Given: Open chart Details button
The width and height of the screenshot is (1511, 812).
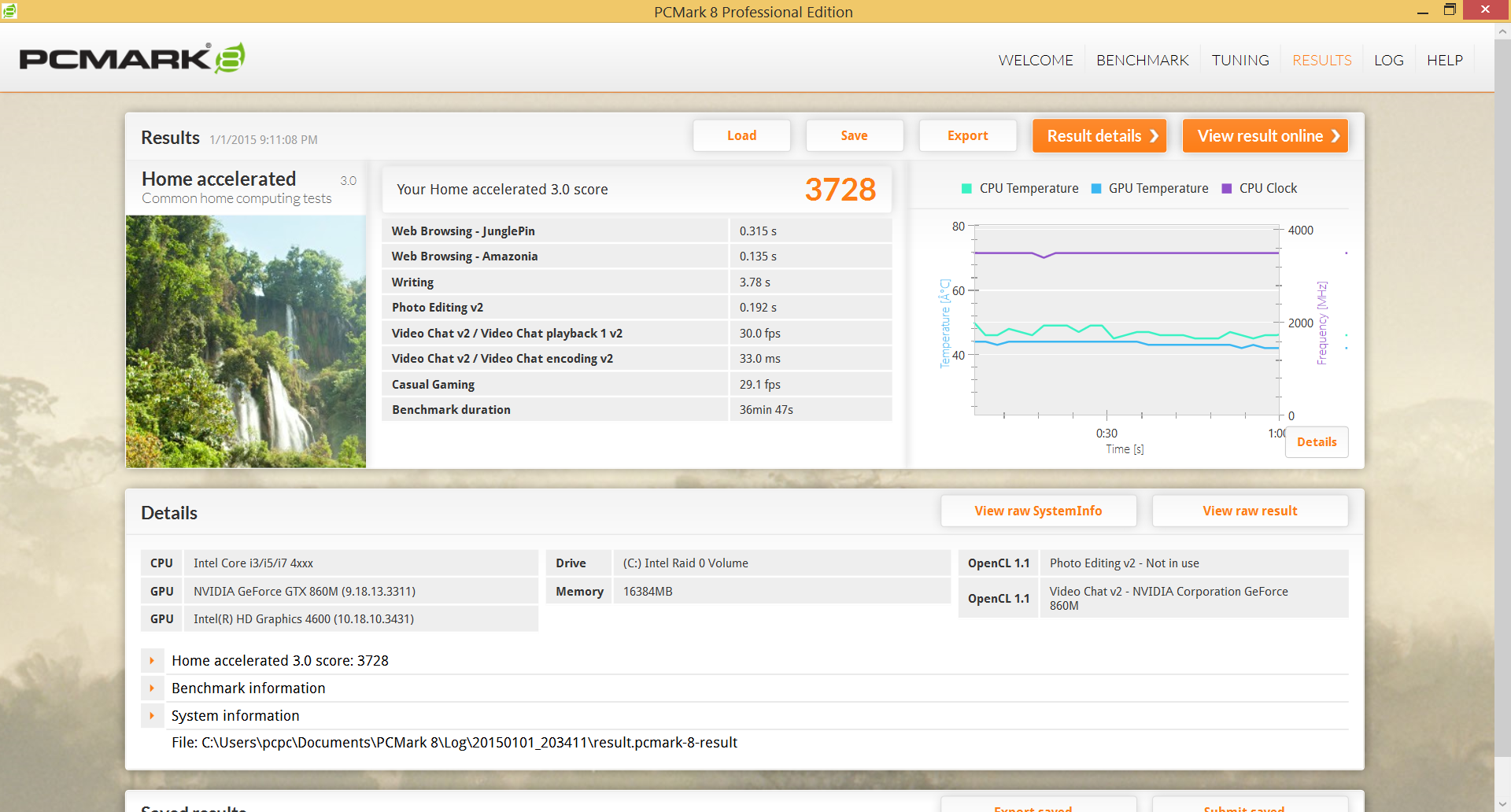Looking at the screenshot, I should point(1317,442).
